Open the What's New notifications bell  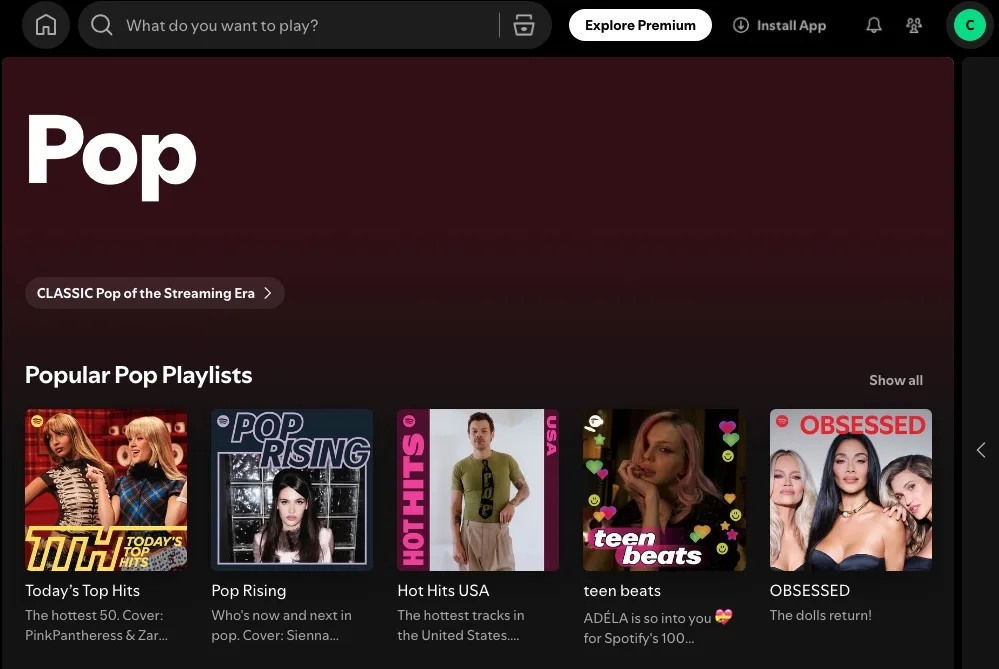click(x=873, y=25)
